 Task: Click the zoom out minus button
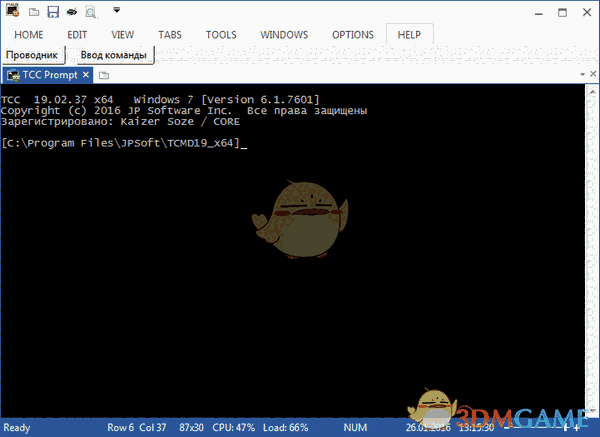[x=507, y=428]
